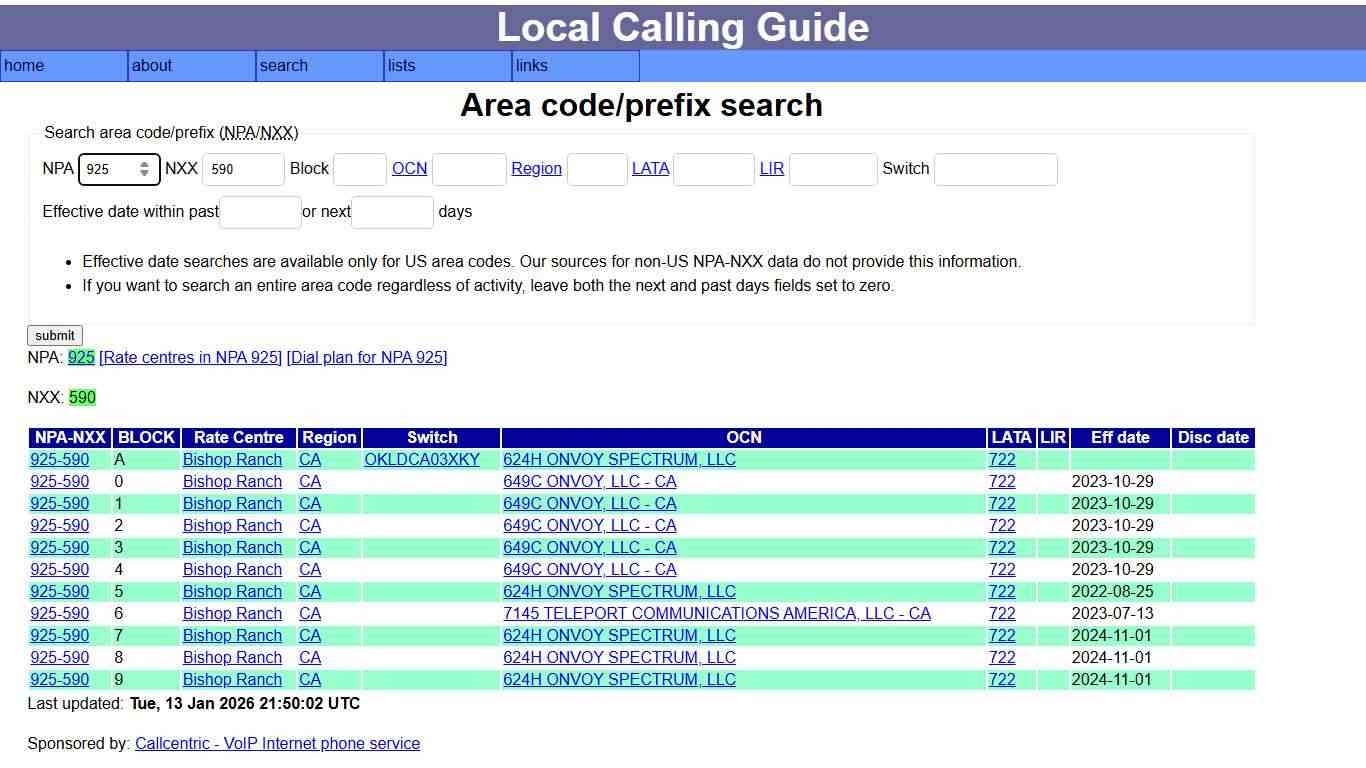Open the Region reference link
1366x768 pixels.
[x=536, y=168]
